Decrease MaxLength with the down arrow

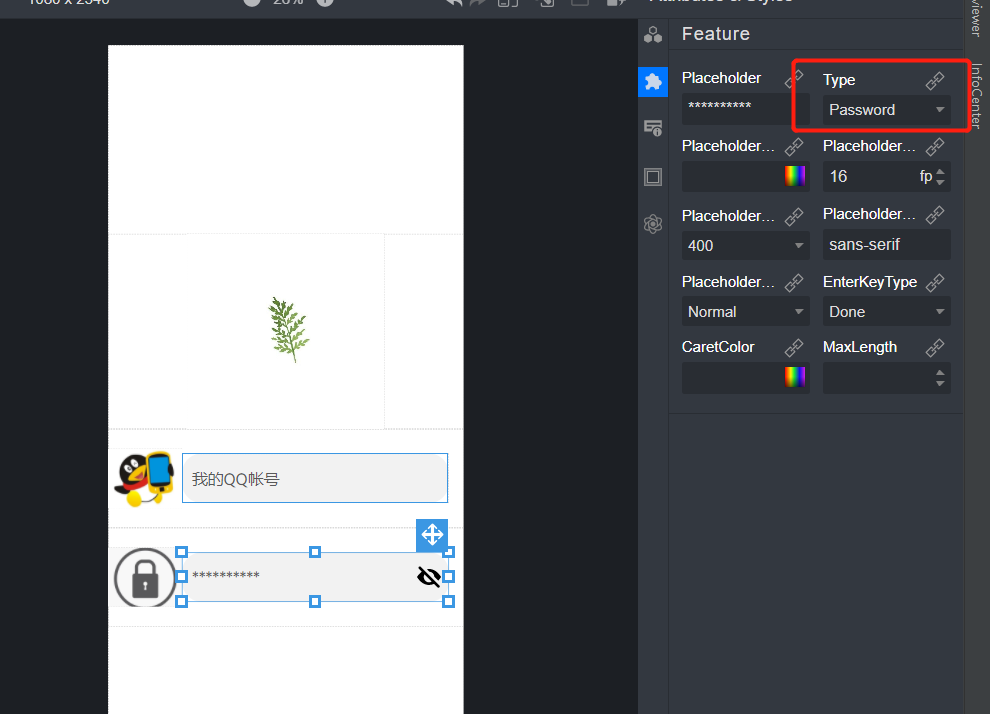pyautogui.click(x=940, y=383)
